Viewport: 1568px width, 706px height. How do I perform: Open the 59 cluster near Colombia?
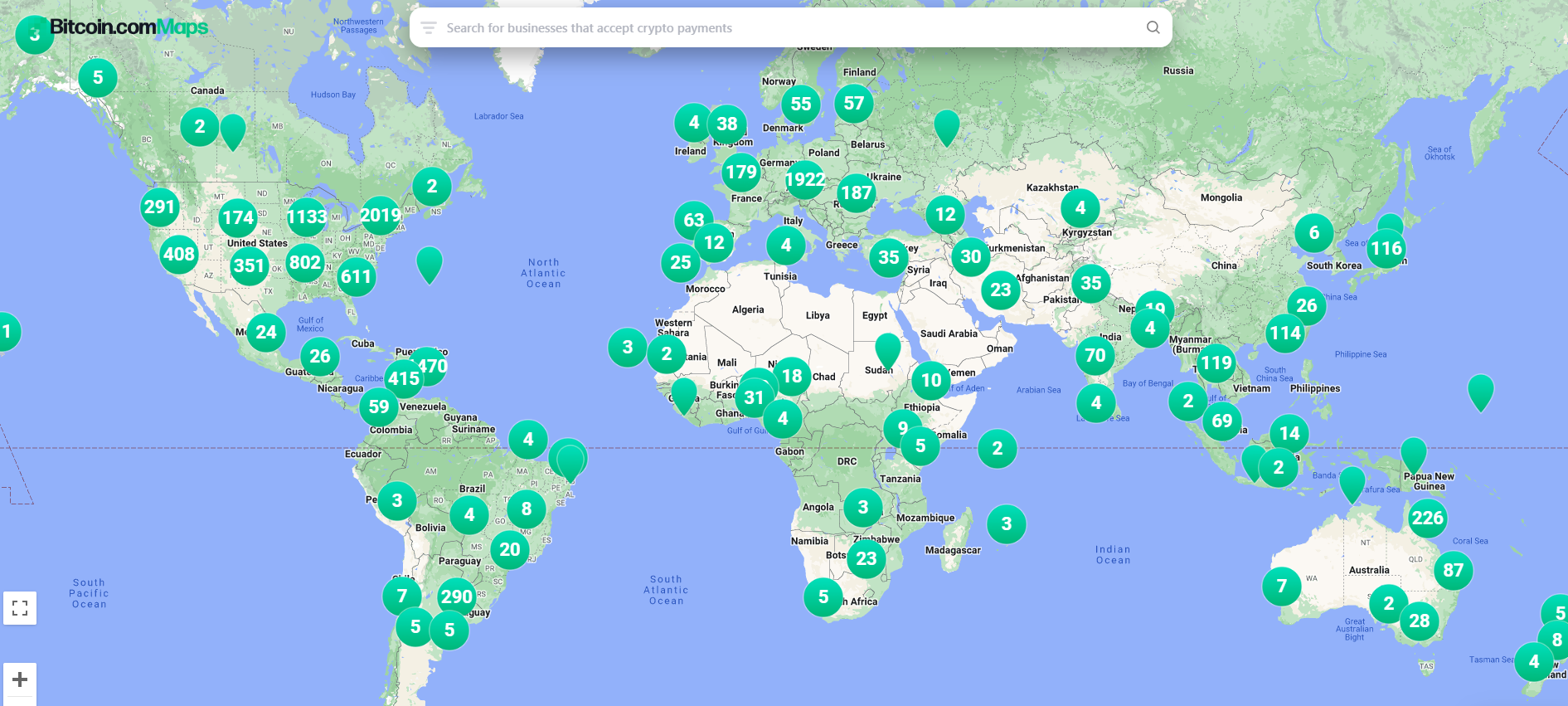click(x=379, y=407)
